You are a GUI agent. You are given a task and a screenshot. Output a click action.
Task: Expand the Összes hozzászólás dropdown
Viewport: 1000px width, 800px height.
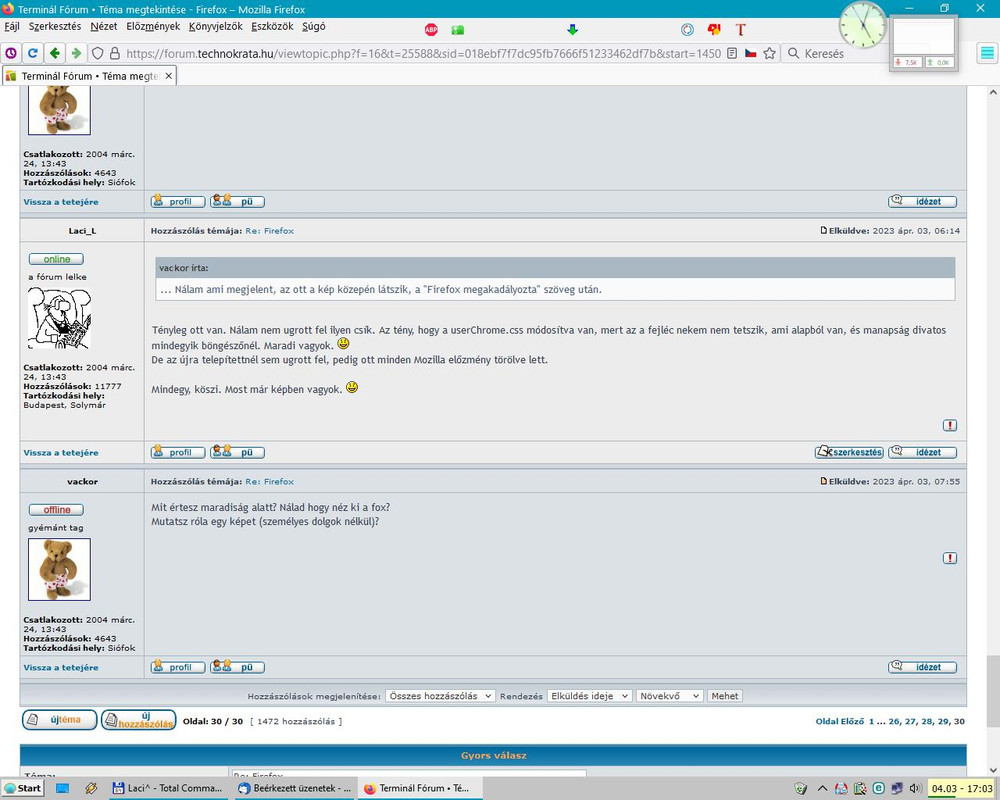439,696
